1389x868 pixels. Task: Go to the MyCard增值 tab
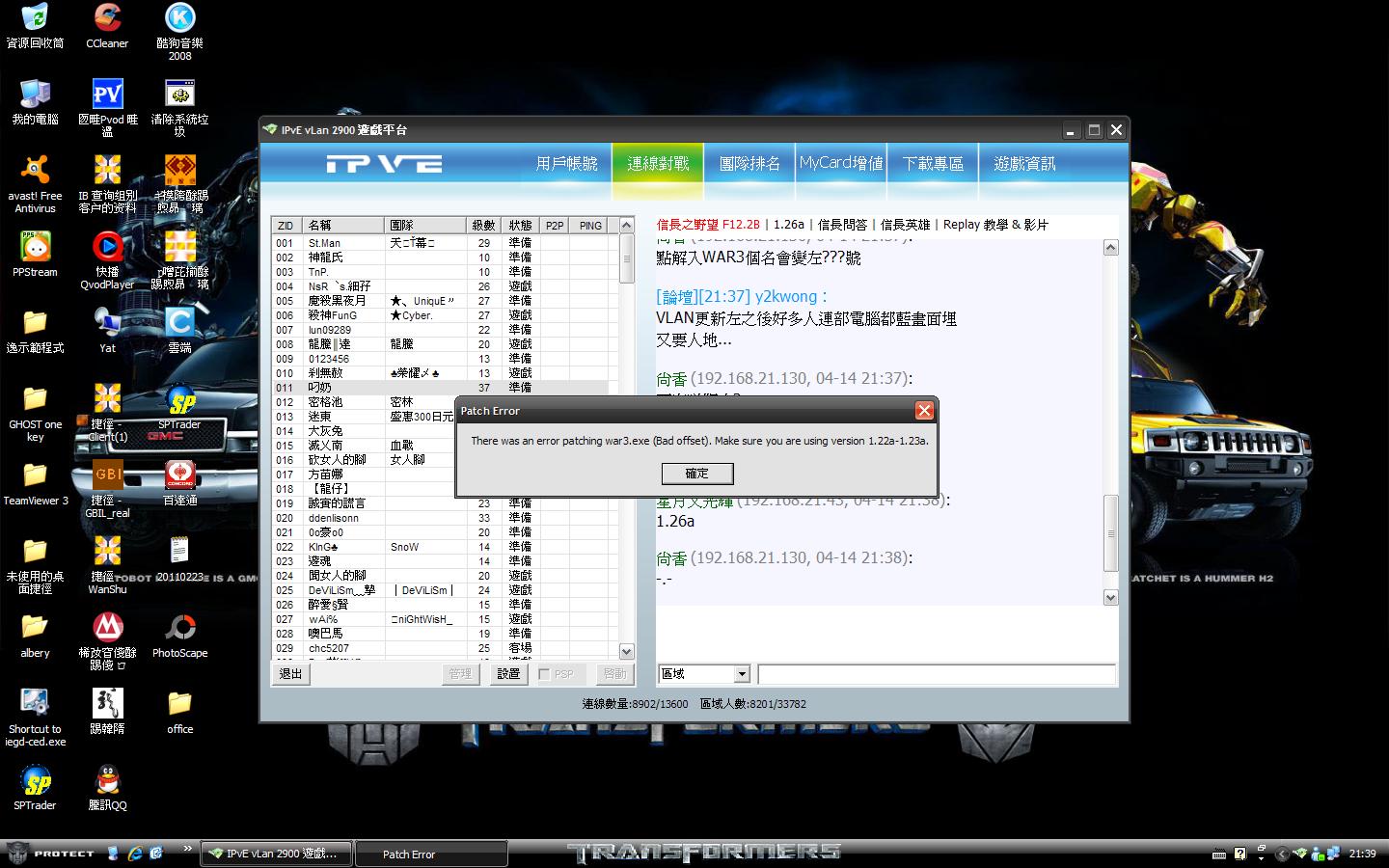[841, 164]
